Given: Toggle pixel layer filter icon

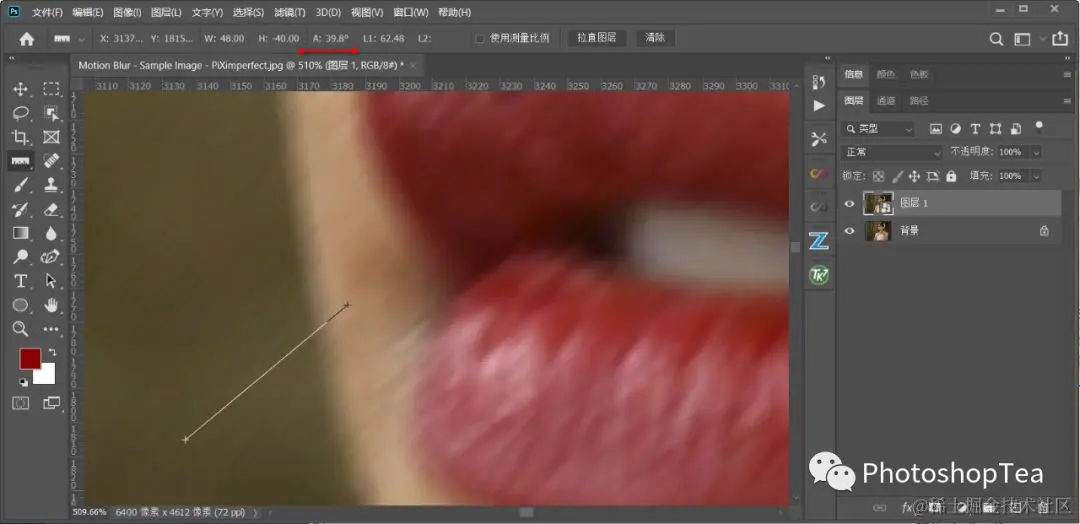Looking at the screenshot, I should coord(935,129).
